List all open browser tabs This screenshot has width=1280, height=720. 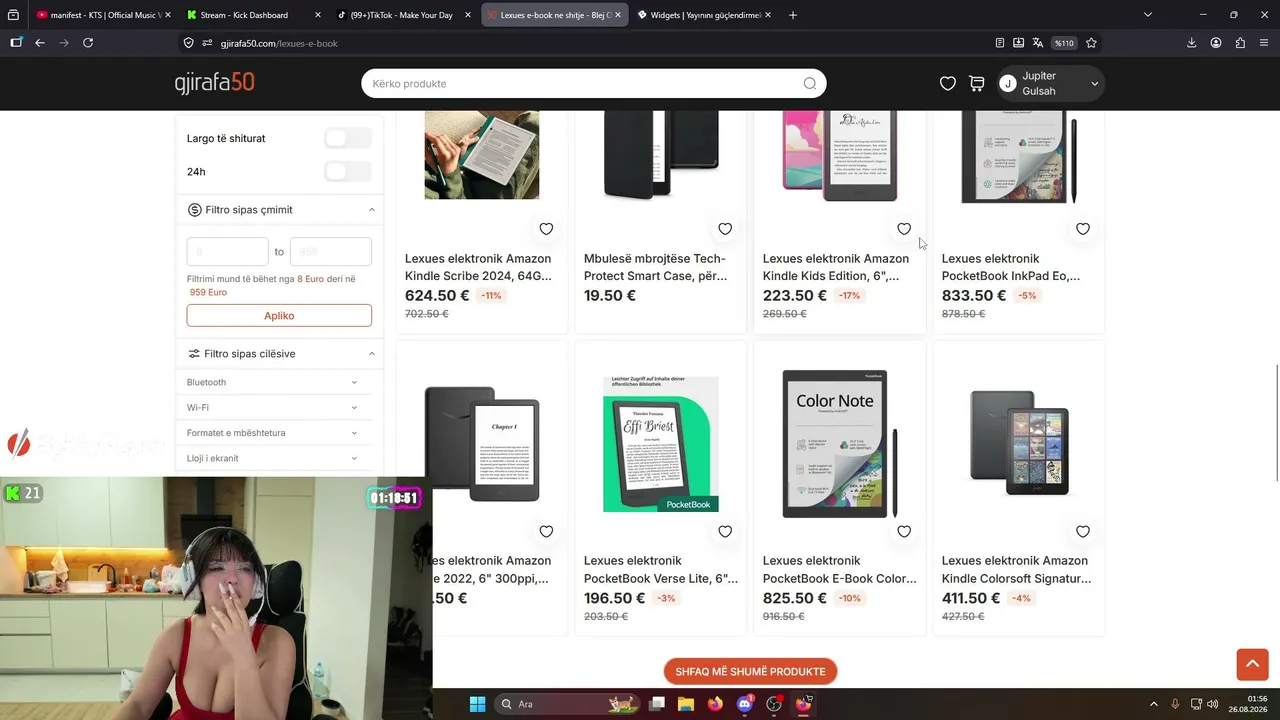(1148, 15)
